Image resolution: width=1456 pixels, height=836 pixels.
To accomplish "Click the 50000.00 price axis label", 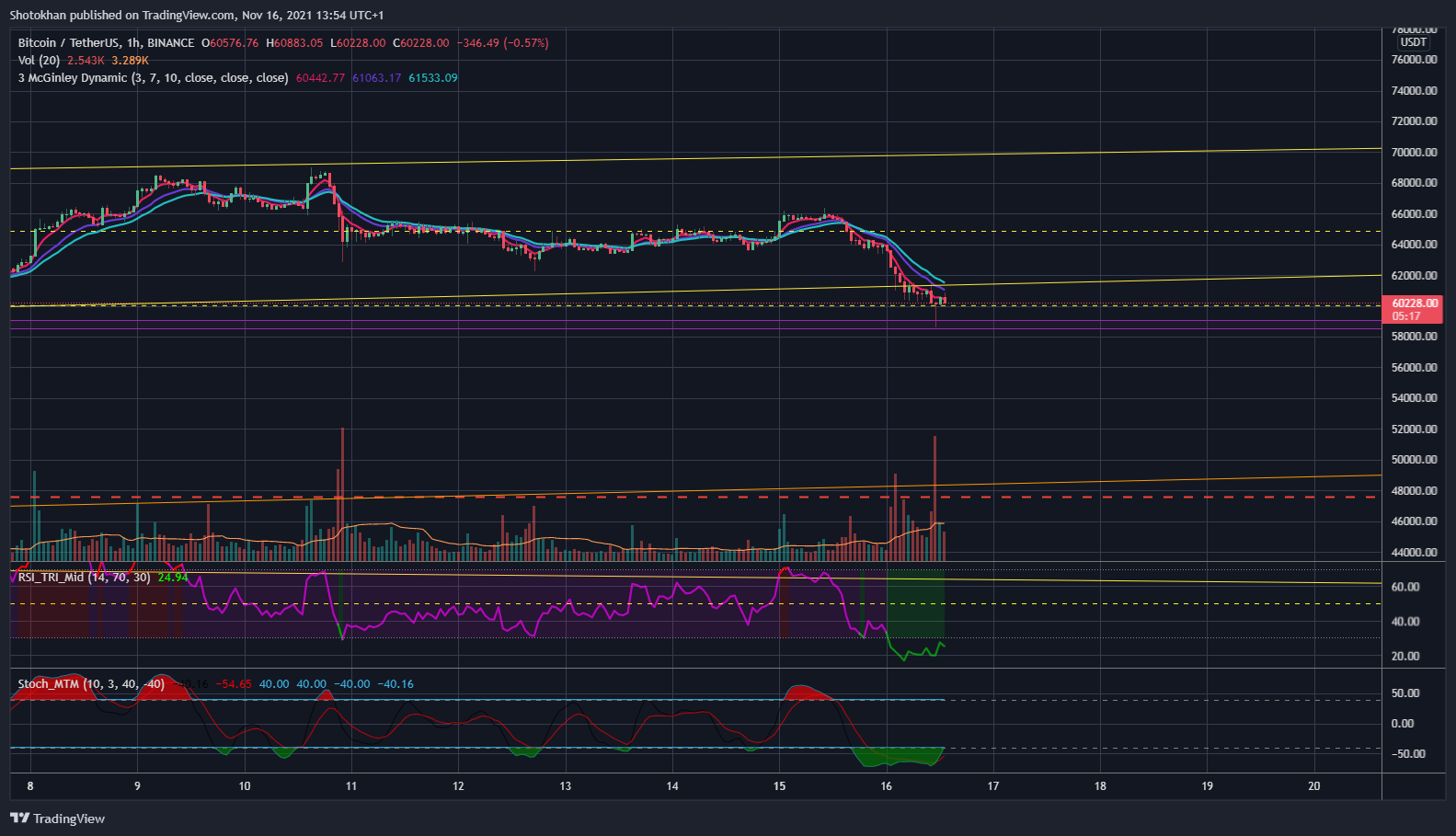I will (1415, 460).
